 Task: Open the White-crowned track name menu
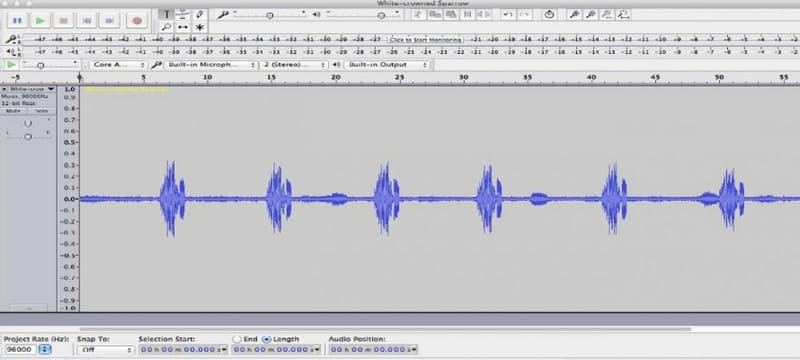click(31, 89)
